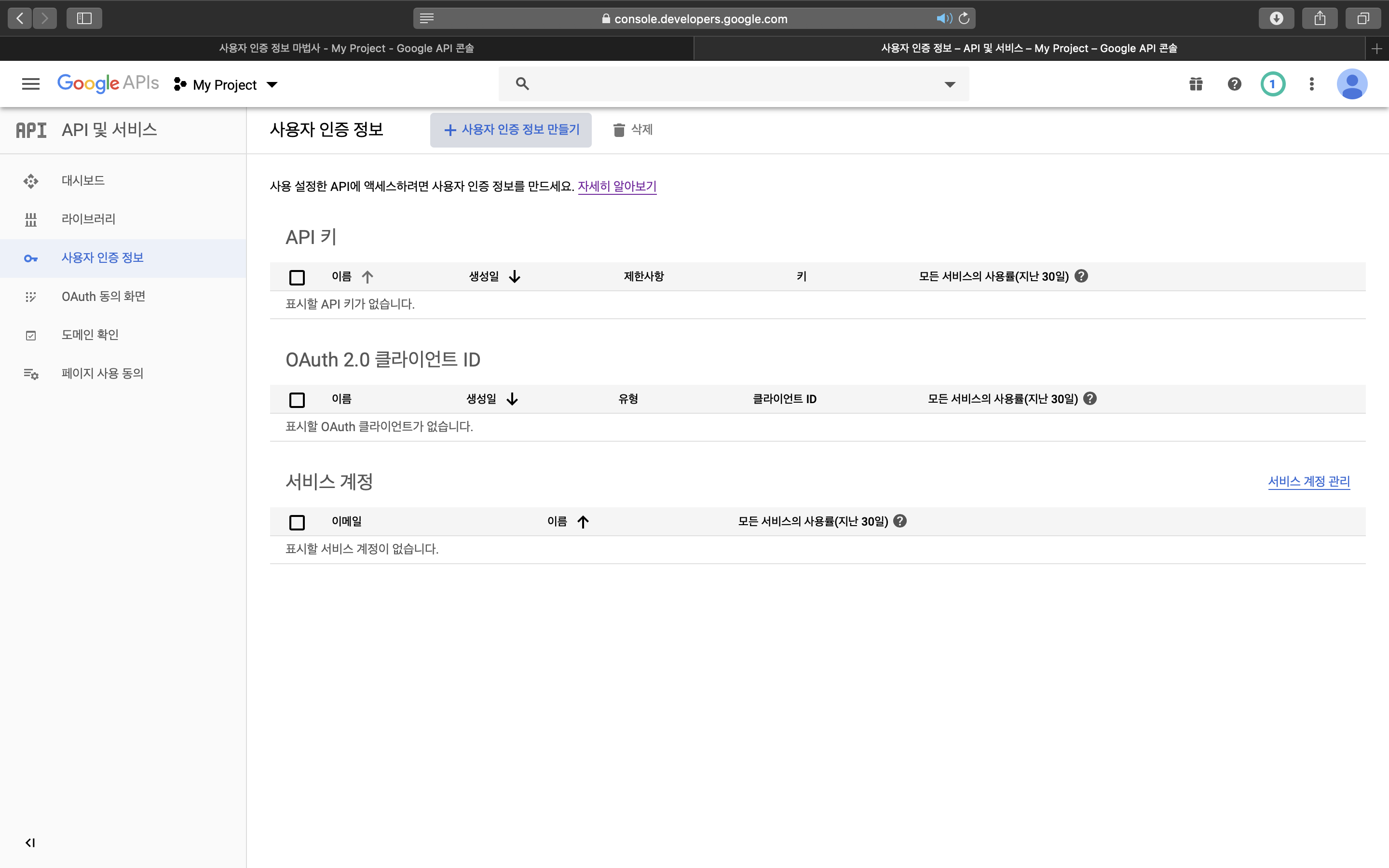1389x868 pixels.
Task: Select all OAuth client IDs checkbox
Action: point(297,400)
